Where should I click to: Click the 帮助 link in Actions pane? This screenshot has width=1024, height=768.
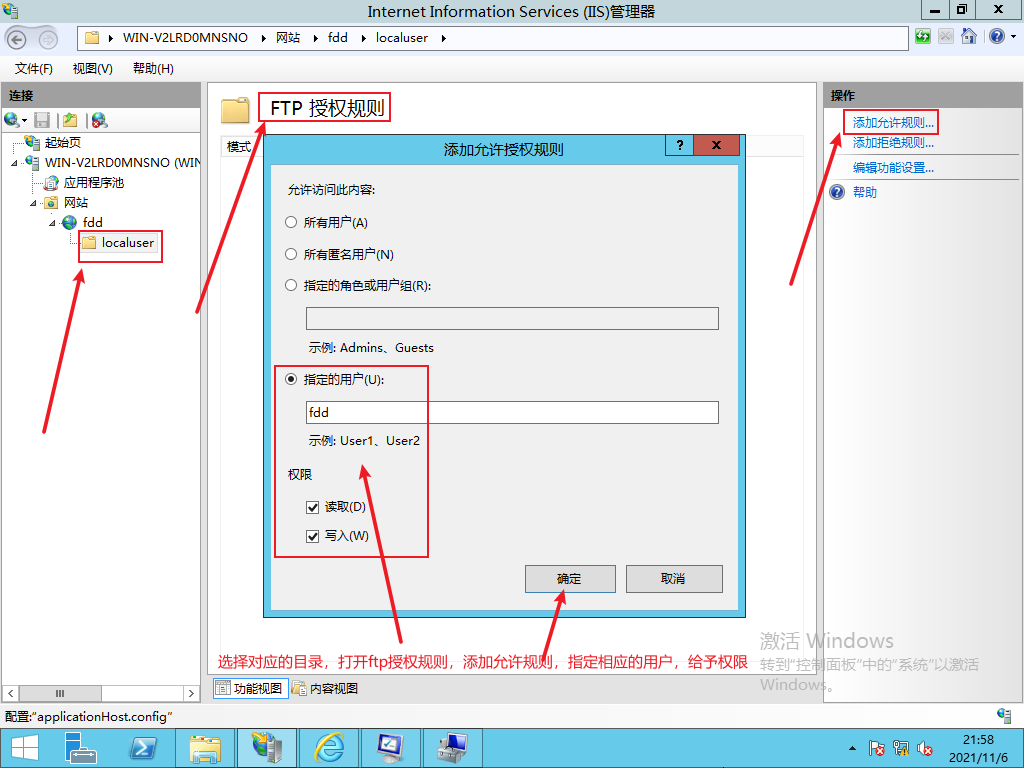coord(865,192)
